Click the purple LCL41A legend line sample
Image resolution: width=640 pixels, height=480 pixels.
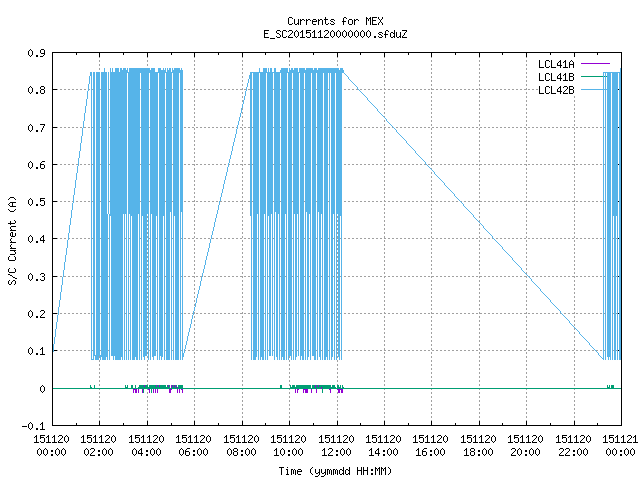click(x=595, y=64)
